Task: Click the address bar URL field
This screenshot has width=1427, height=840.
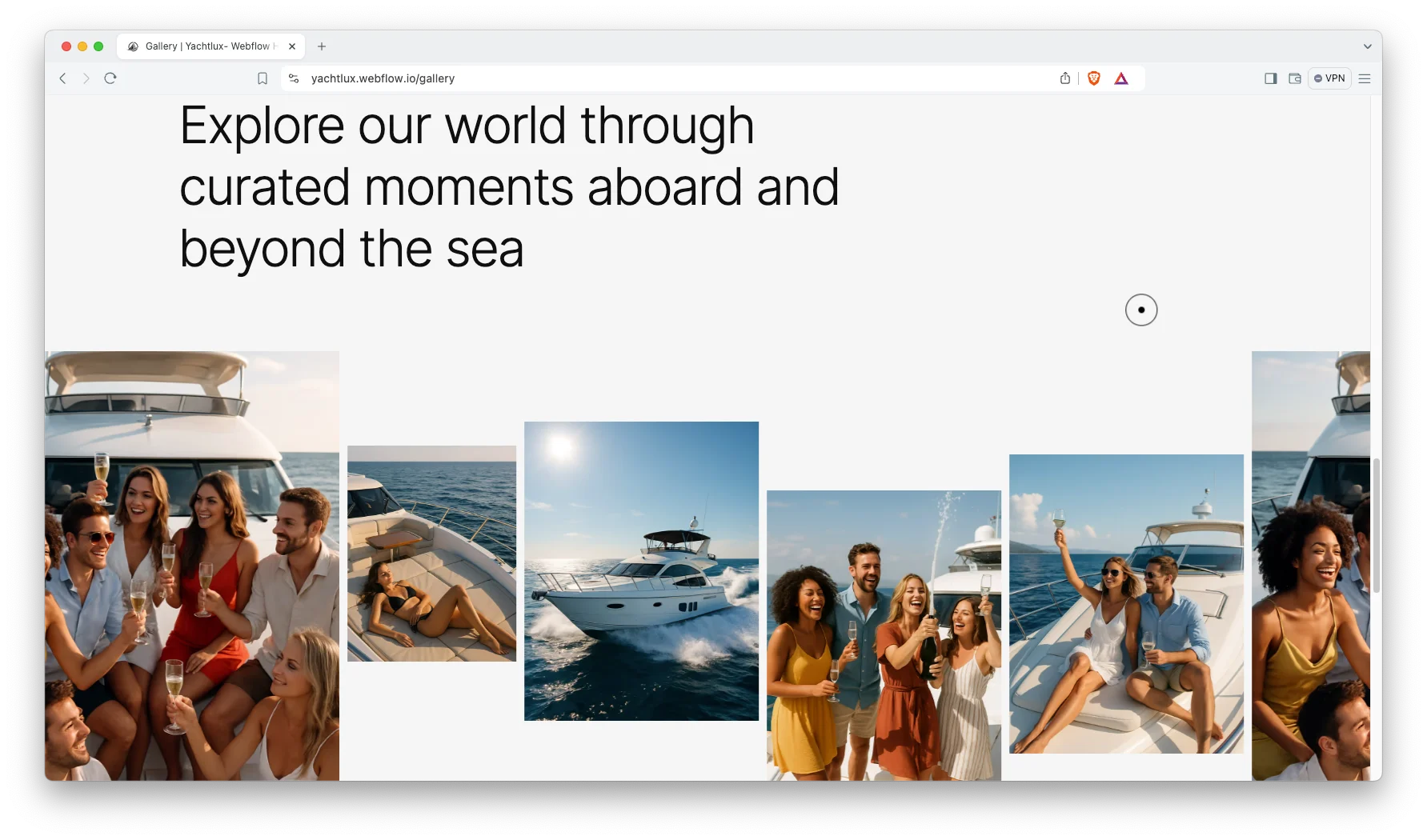Action: pyautogui.click(x=640, y=78)
